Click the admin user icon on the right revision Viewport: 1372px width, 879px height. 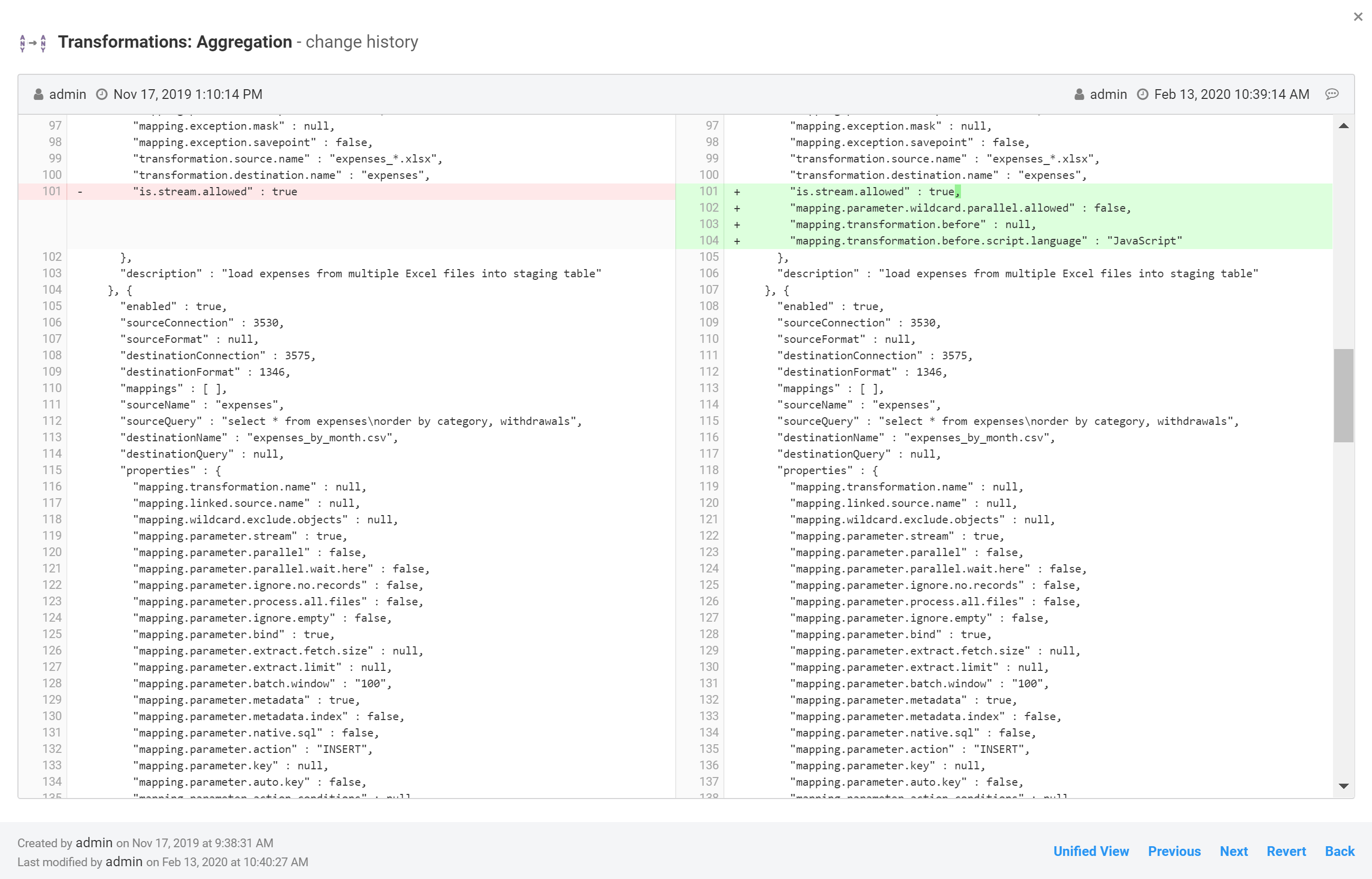[1079, 94]
